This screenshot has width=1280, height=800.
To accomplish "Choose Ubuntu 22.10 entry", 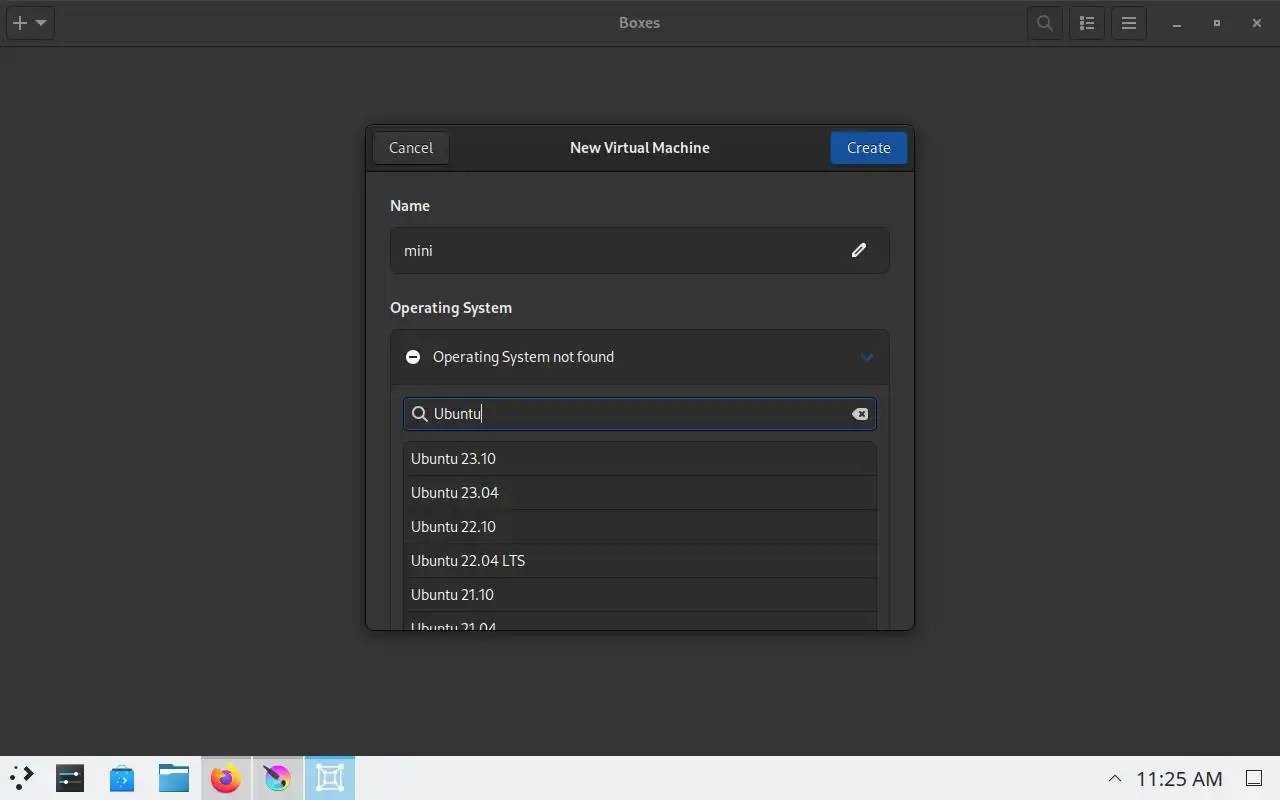I will point(640,527).
